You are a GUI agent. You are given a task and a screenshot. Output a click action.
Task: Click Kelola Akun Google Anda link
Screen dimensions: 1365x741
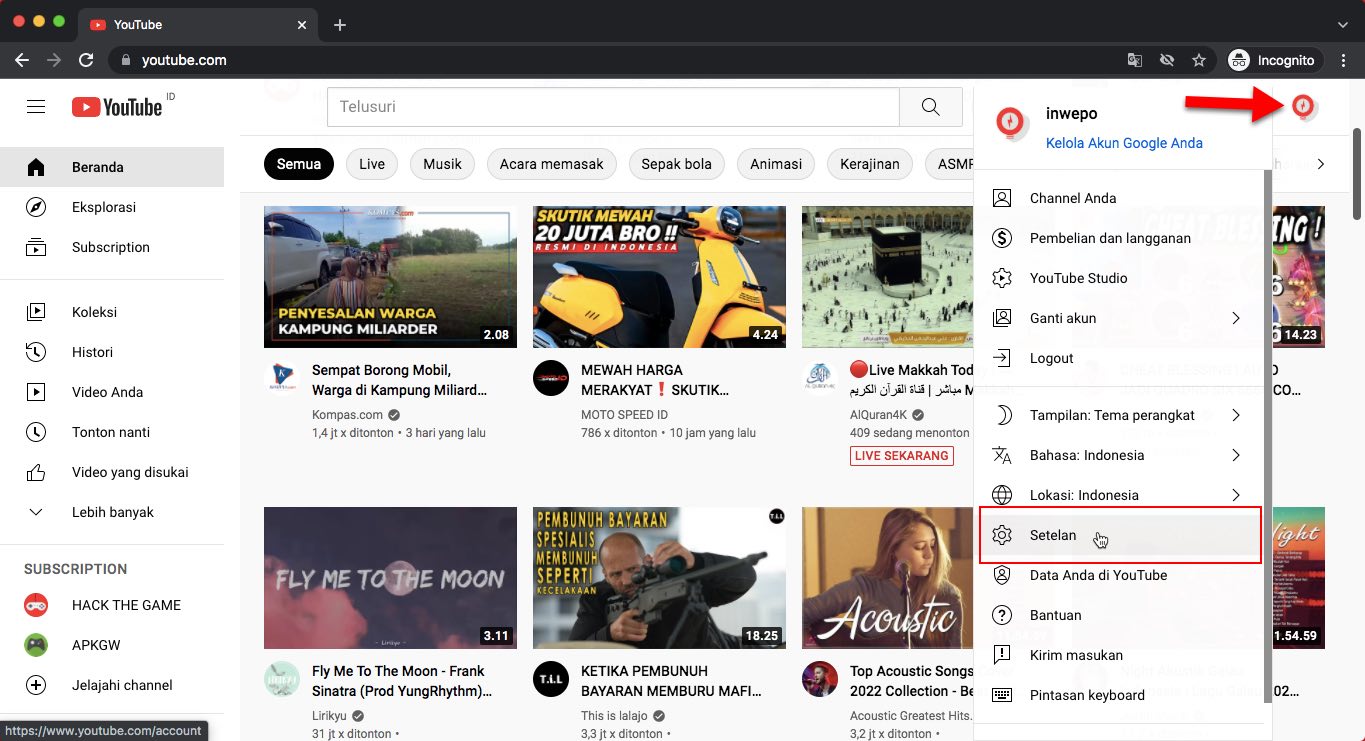[x=1123, y=143]
